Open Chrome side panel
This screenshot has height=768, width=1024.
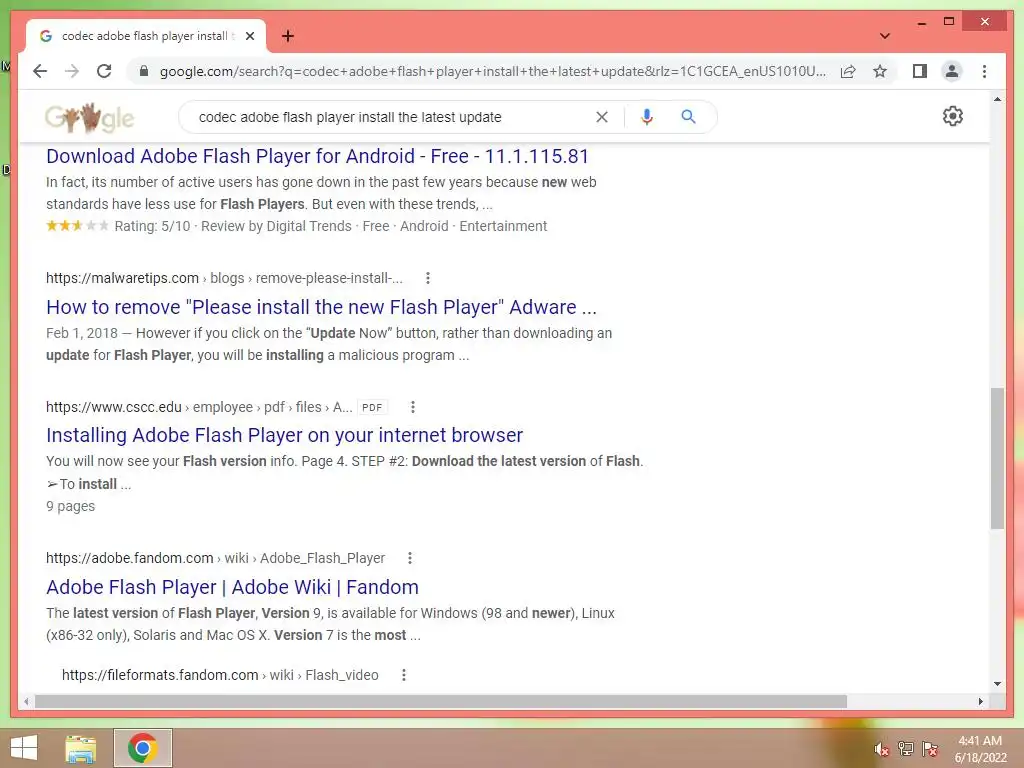tap(920, 71)
